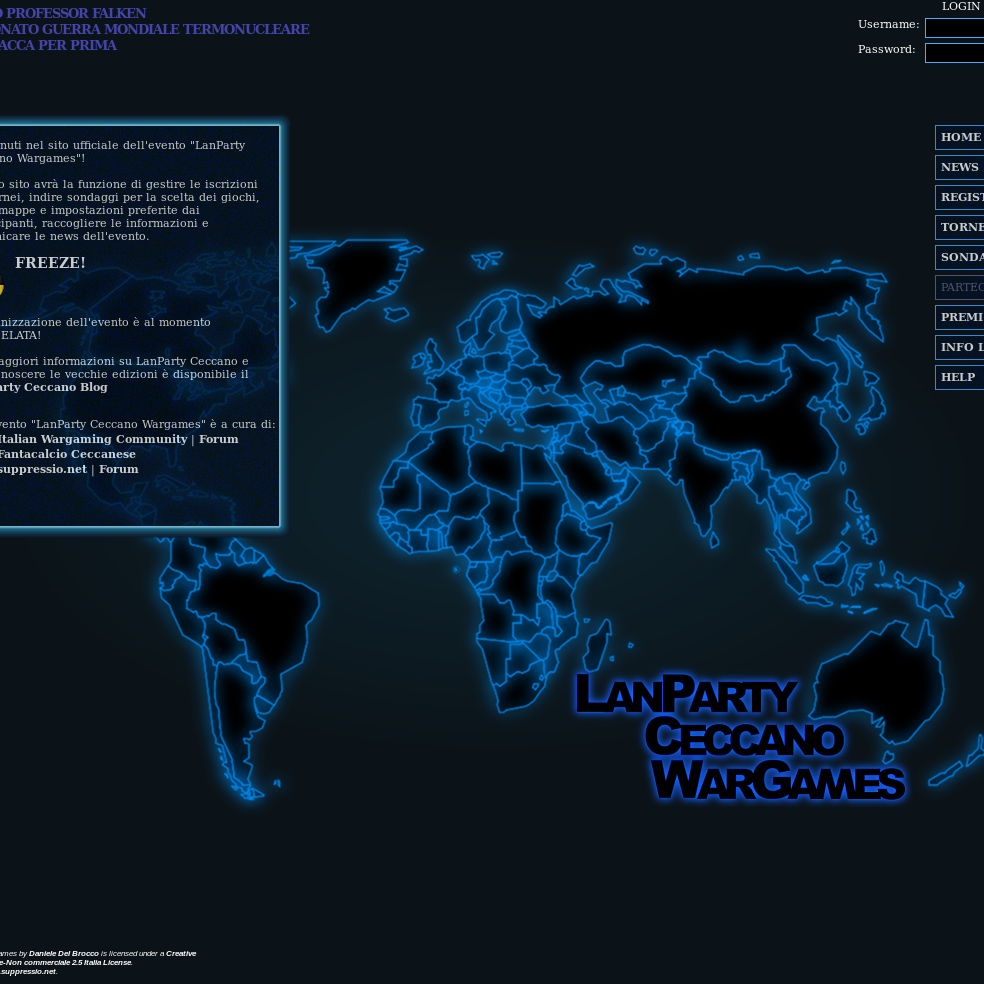Focus the Password input field
984x984 pixels.
click(x=955, y=53)
